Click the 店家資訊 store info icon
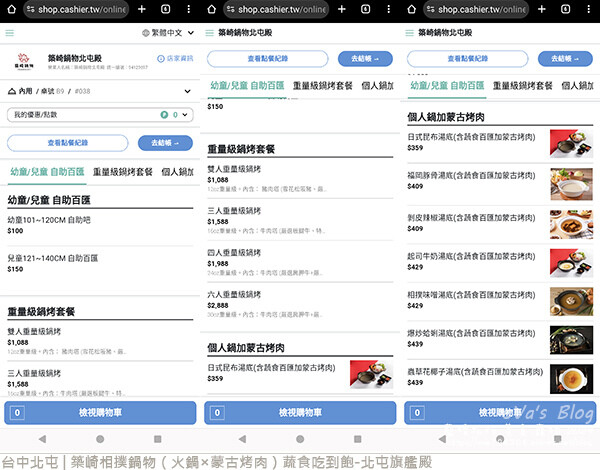 pyautogui.click(x=176, y=59)
